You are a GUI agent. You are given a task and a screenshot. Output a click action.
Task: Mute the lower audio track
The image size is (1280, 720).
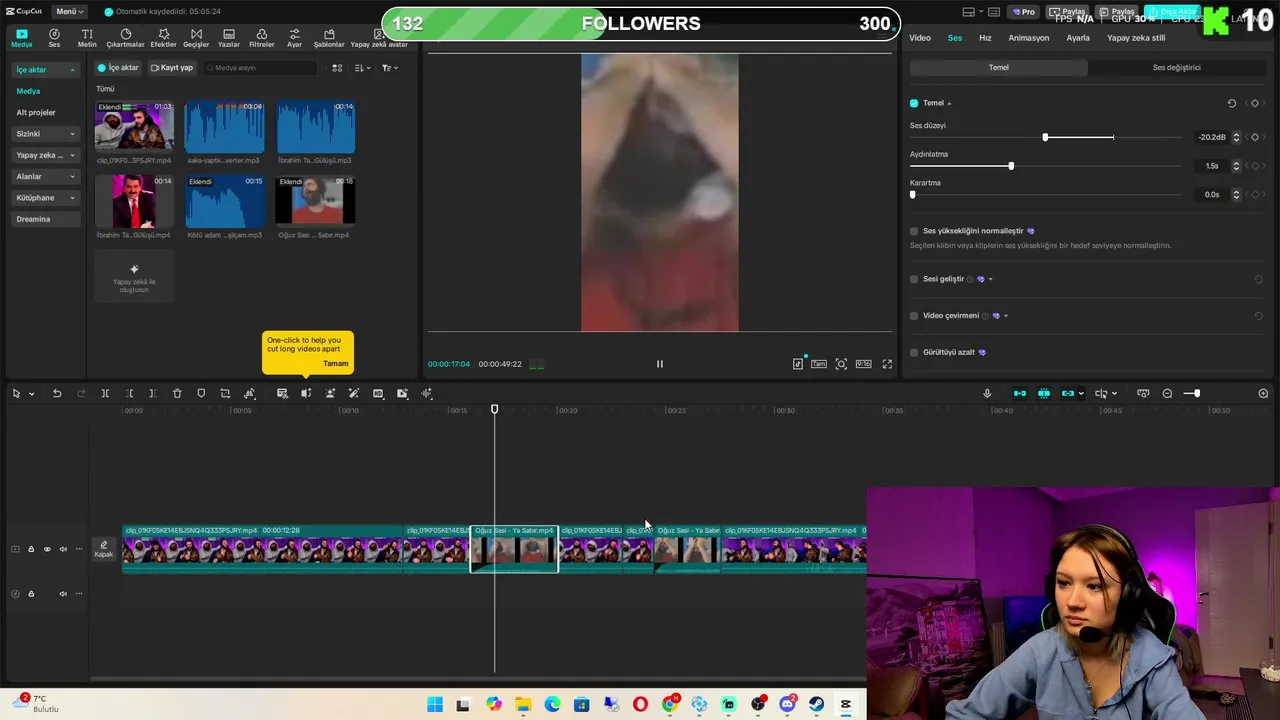point(63,594)
